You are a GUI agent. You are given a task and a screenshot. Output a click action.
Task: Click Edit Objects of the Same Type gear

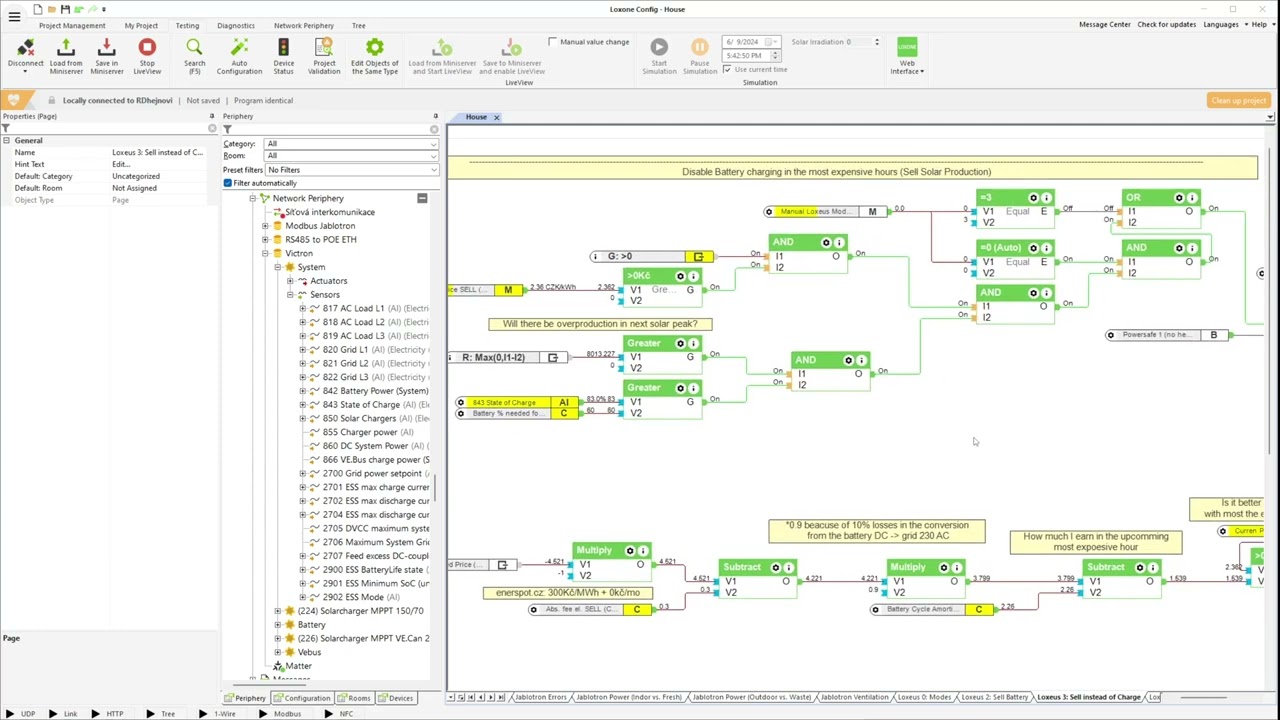coord(374,47)
